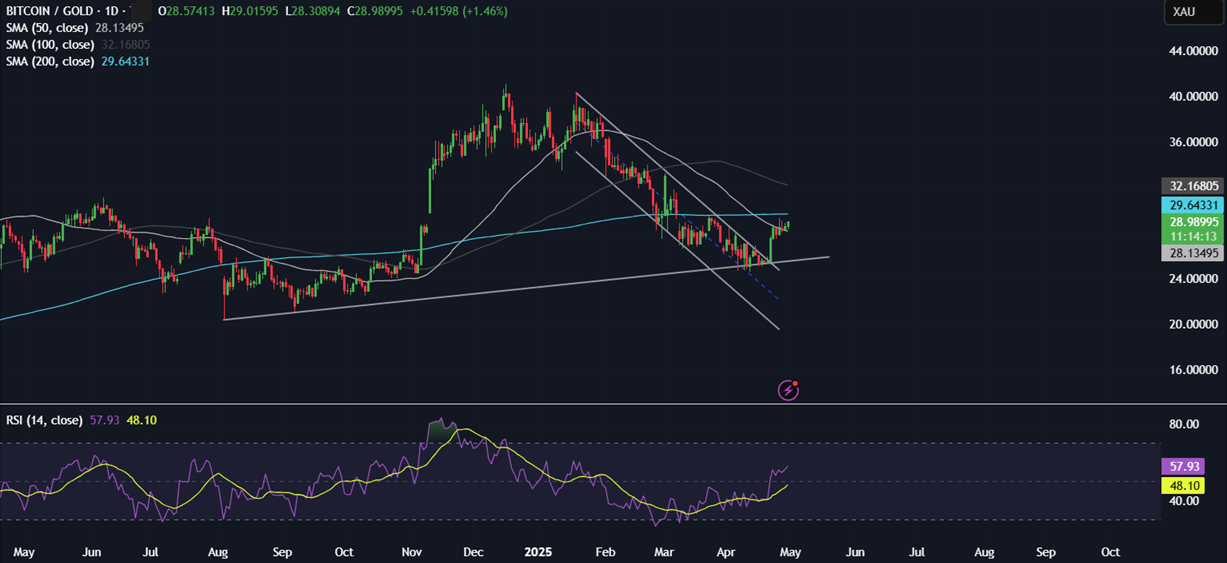Select the SMA (200, close) indicator legend

click(x=52, y=62)
